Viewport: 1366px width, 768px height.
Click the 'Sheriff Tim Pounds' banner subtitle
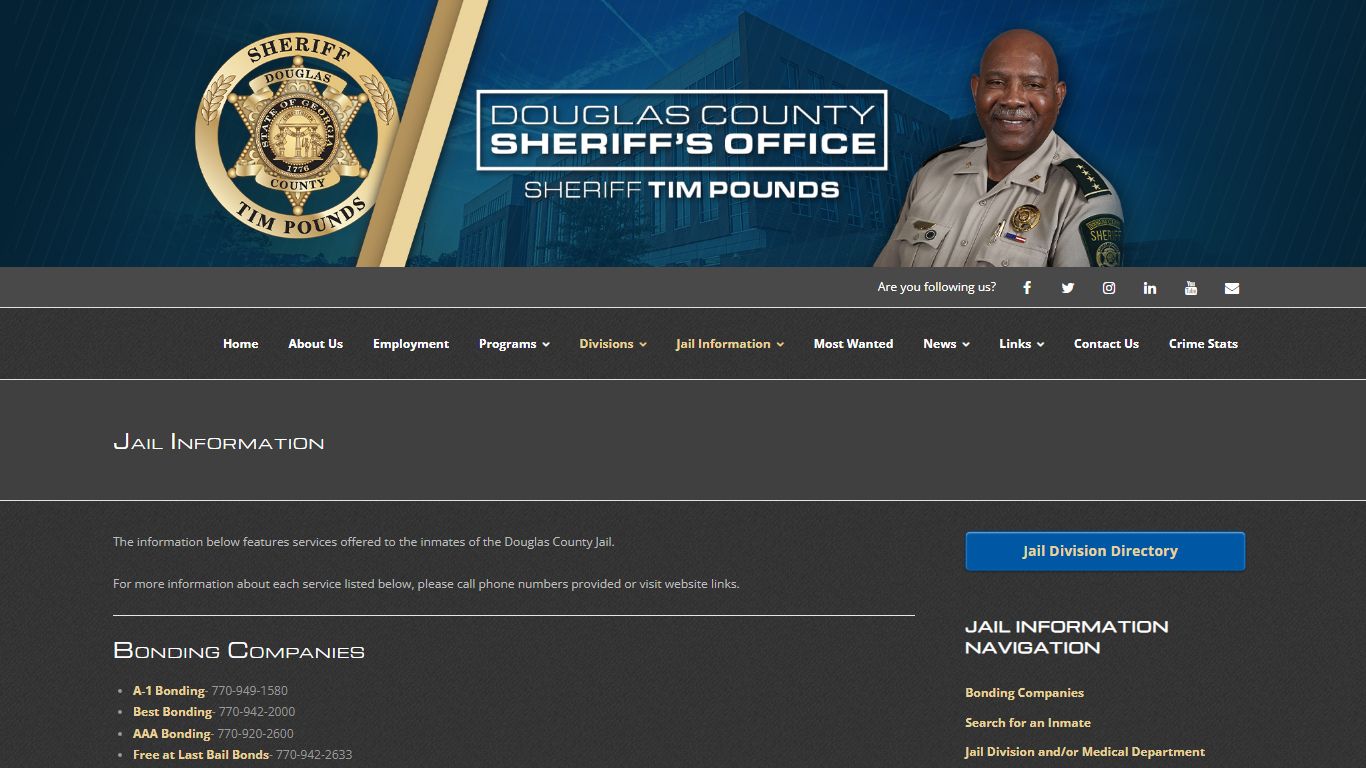(x=682, y=189)
